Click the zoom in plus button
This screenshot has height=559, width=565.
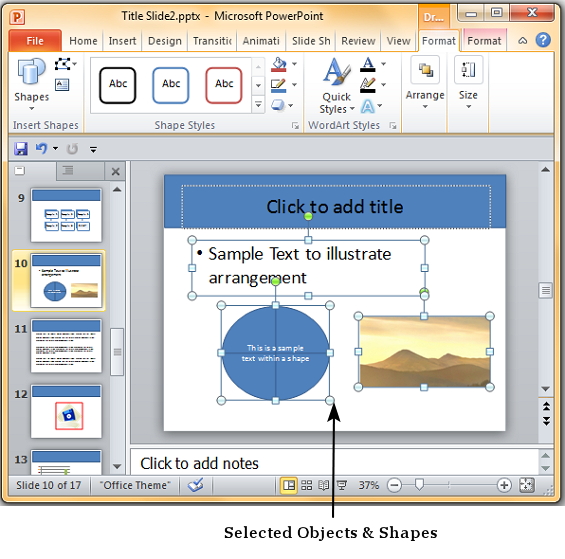[x=504, y=485]
